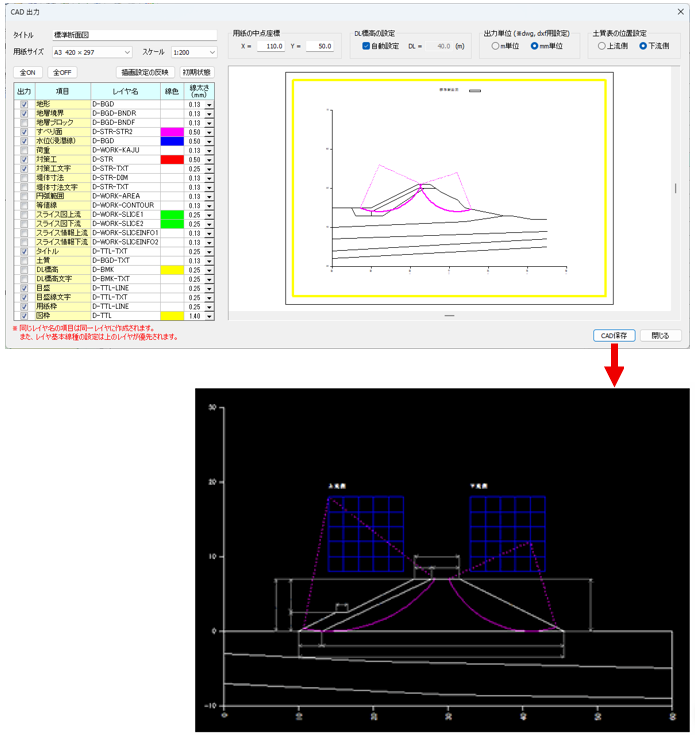Save drawing with CAD保存 button
695x735 pixels.
[x=614, y=336]
